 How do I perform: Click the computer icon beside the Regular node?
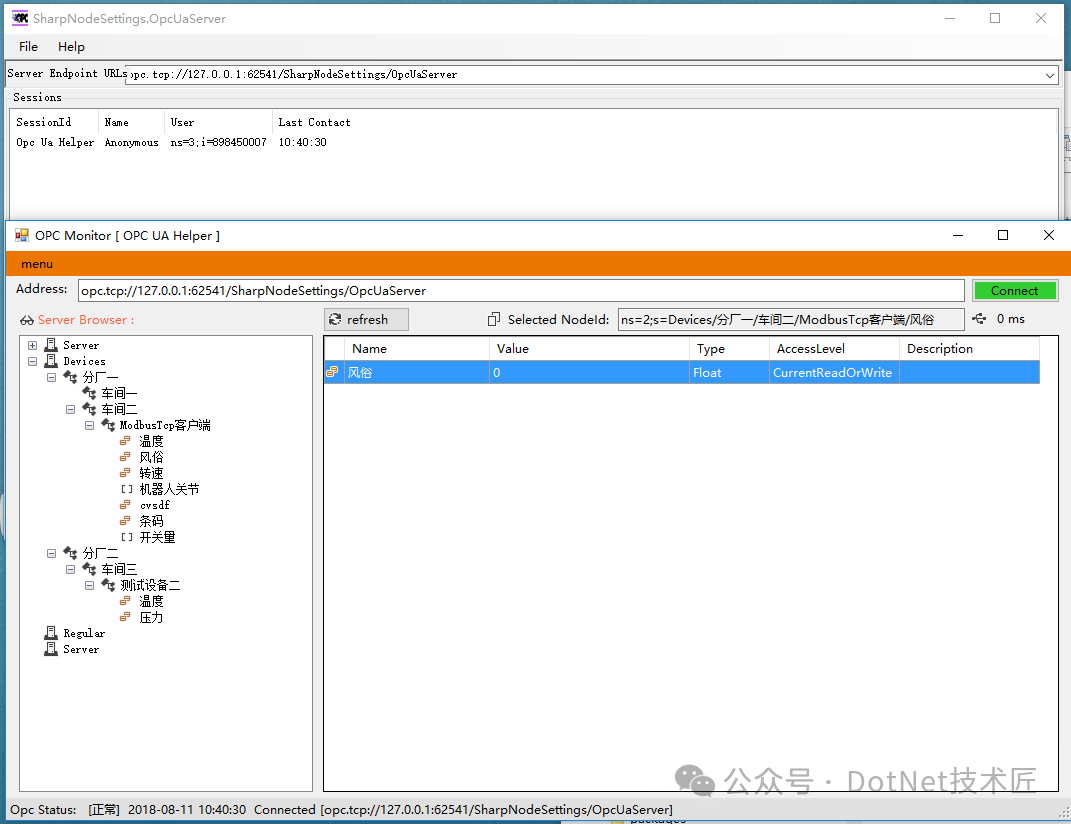[x=50, y=631]
